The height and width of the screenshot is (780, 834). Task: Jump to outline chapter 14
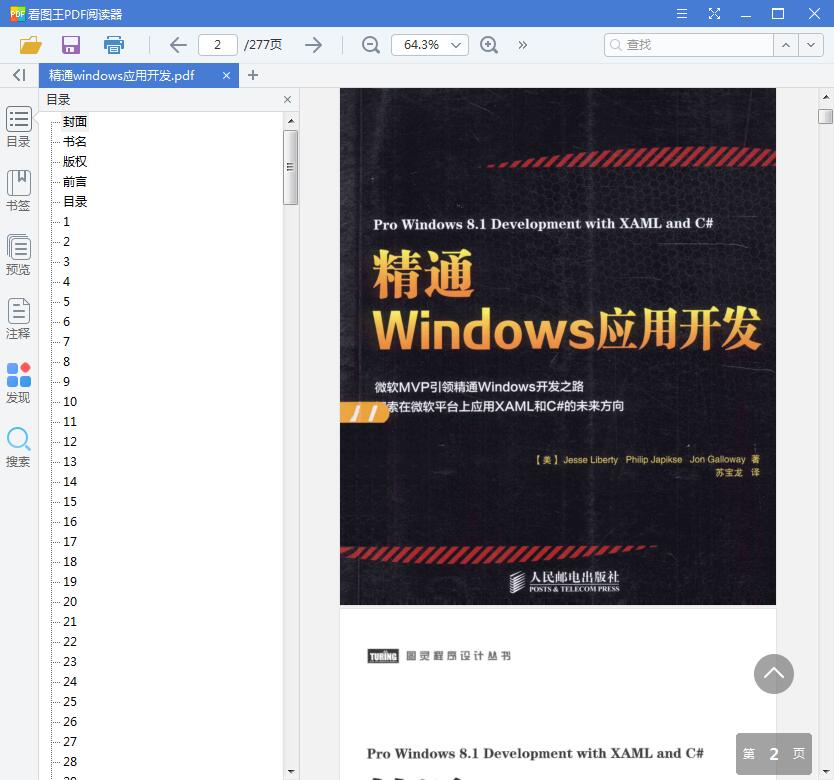click(x=70, y=482)
